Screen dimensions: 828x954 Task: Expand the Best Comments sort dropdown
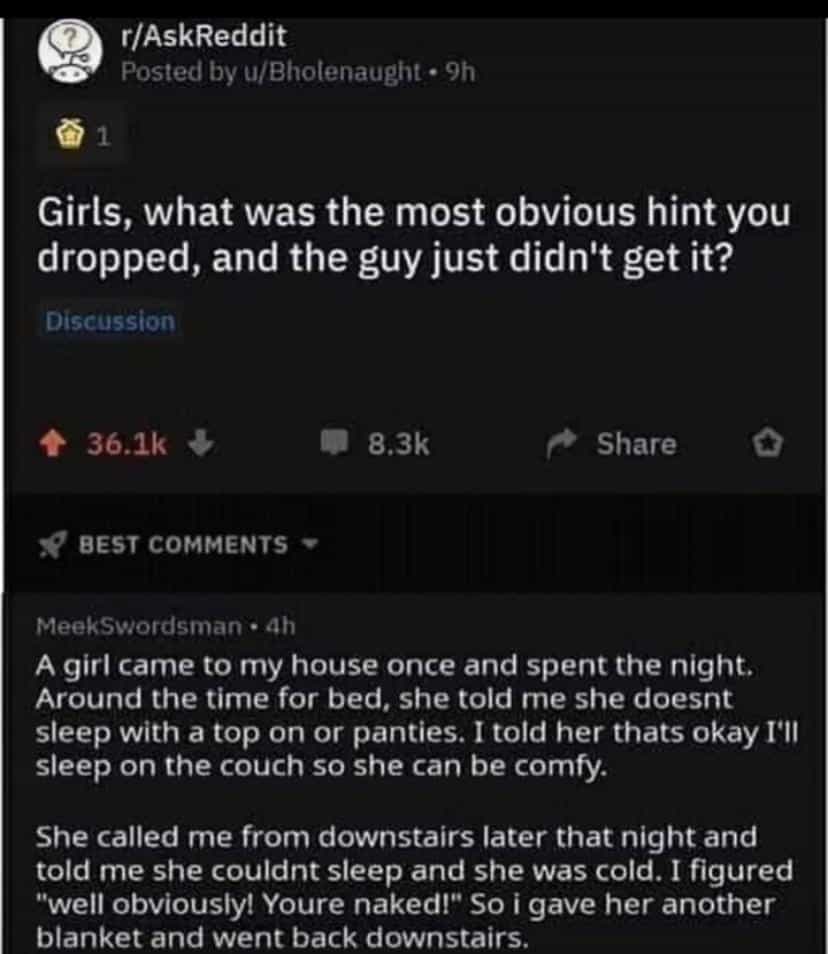click(310, 545)
